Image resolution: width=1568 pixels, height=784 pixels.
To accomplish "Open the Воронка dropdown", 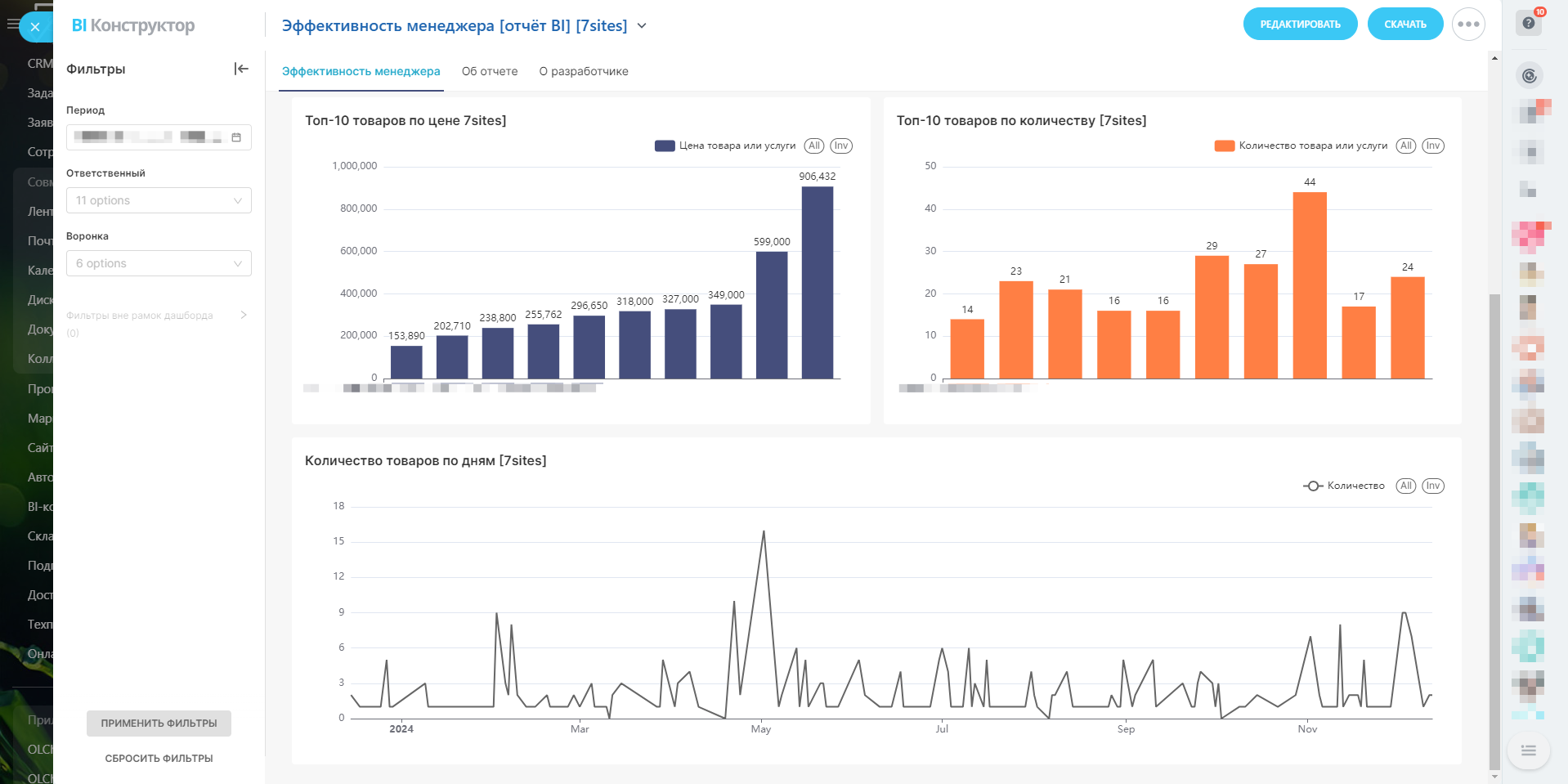I will point(159,263).
